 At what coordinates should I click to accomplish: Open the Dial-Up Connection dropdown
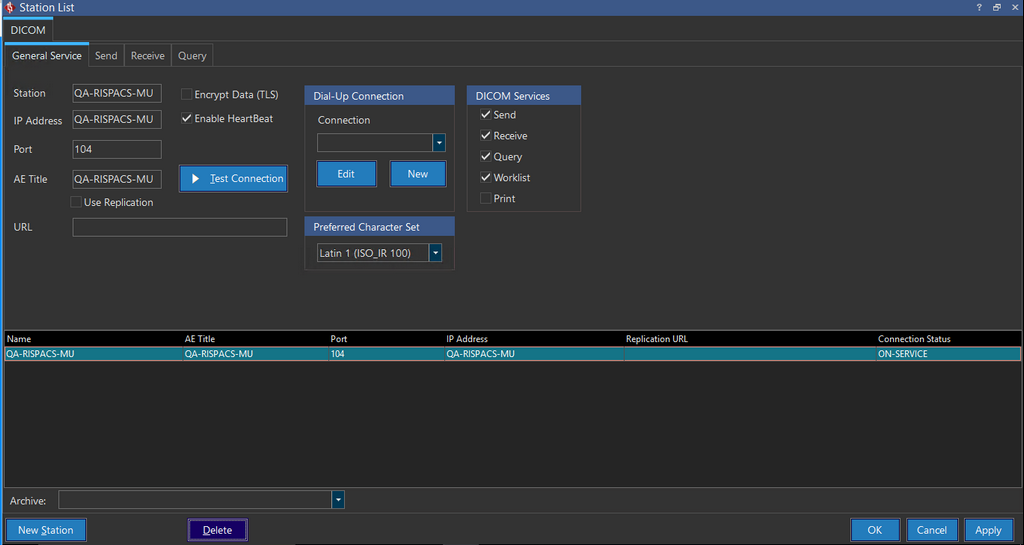click(x=438, y=143)
